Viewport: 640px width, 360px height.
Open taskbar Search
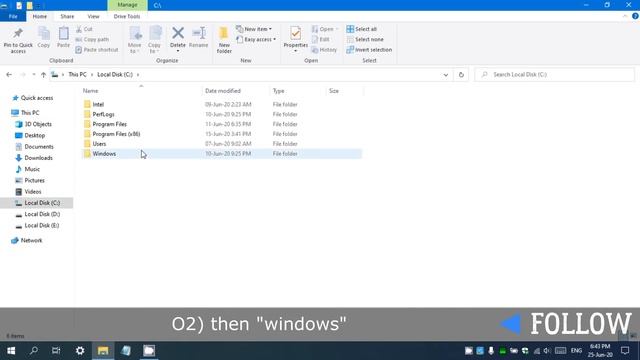pyautogui.click(x=34, y=351)
